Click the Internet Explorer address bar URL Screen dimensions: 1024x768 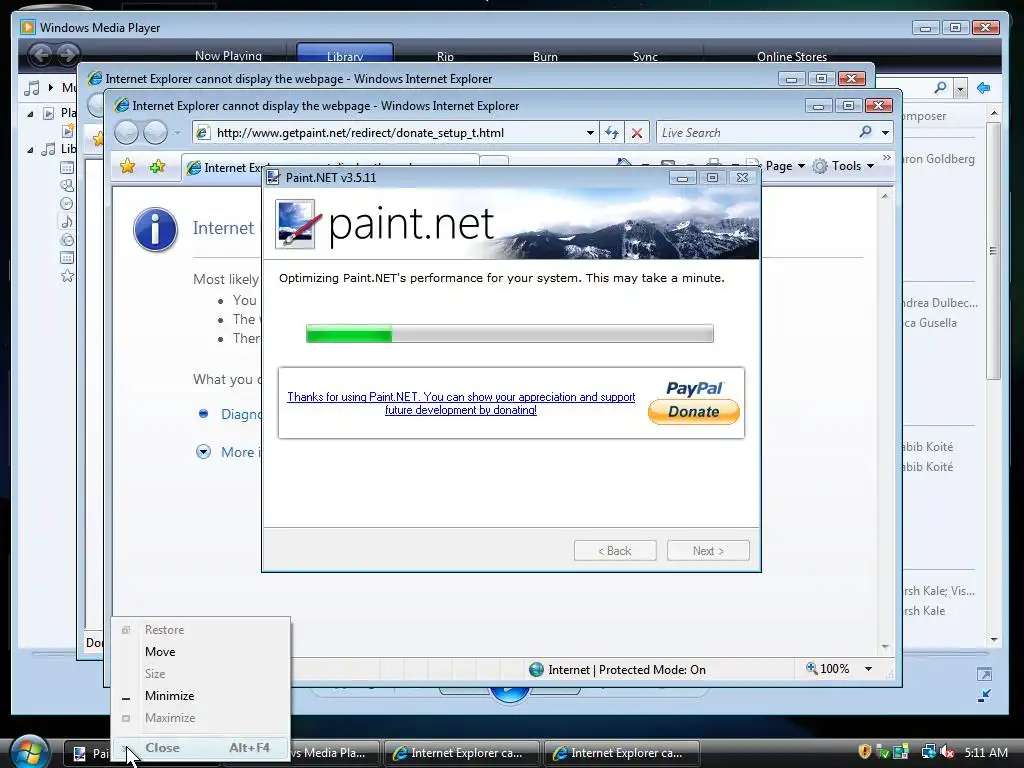point(360,133)
